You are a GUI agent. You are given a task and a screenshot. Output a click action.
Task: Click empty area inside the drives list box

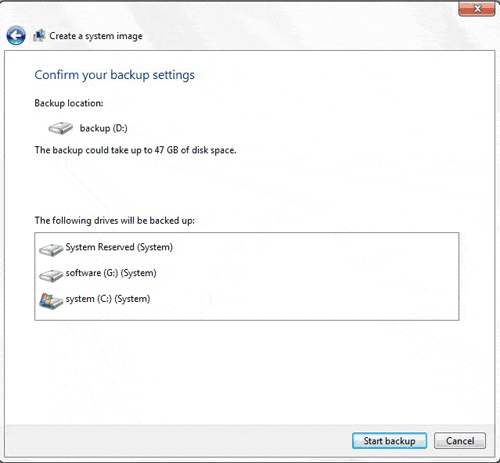tap(300, 277)
